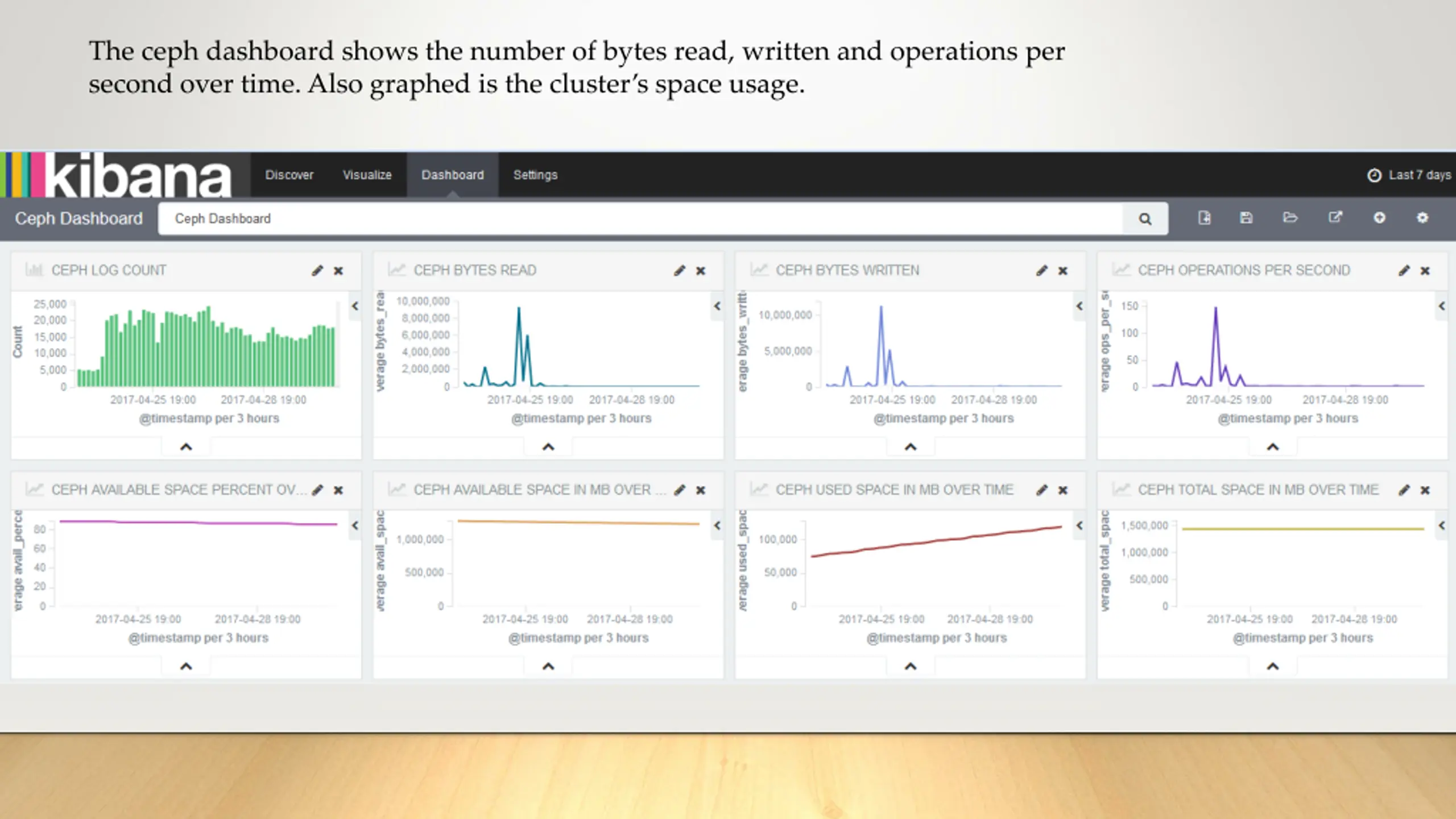Toggle legend on Available Space Percent chart
Screen dimensions: 1456x819
click(x=355, y=526)
